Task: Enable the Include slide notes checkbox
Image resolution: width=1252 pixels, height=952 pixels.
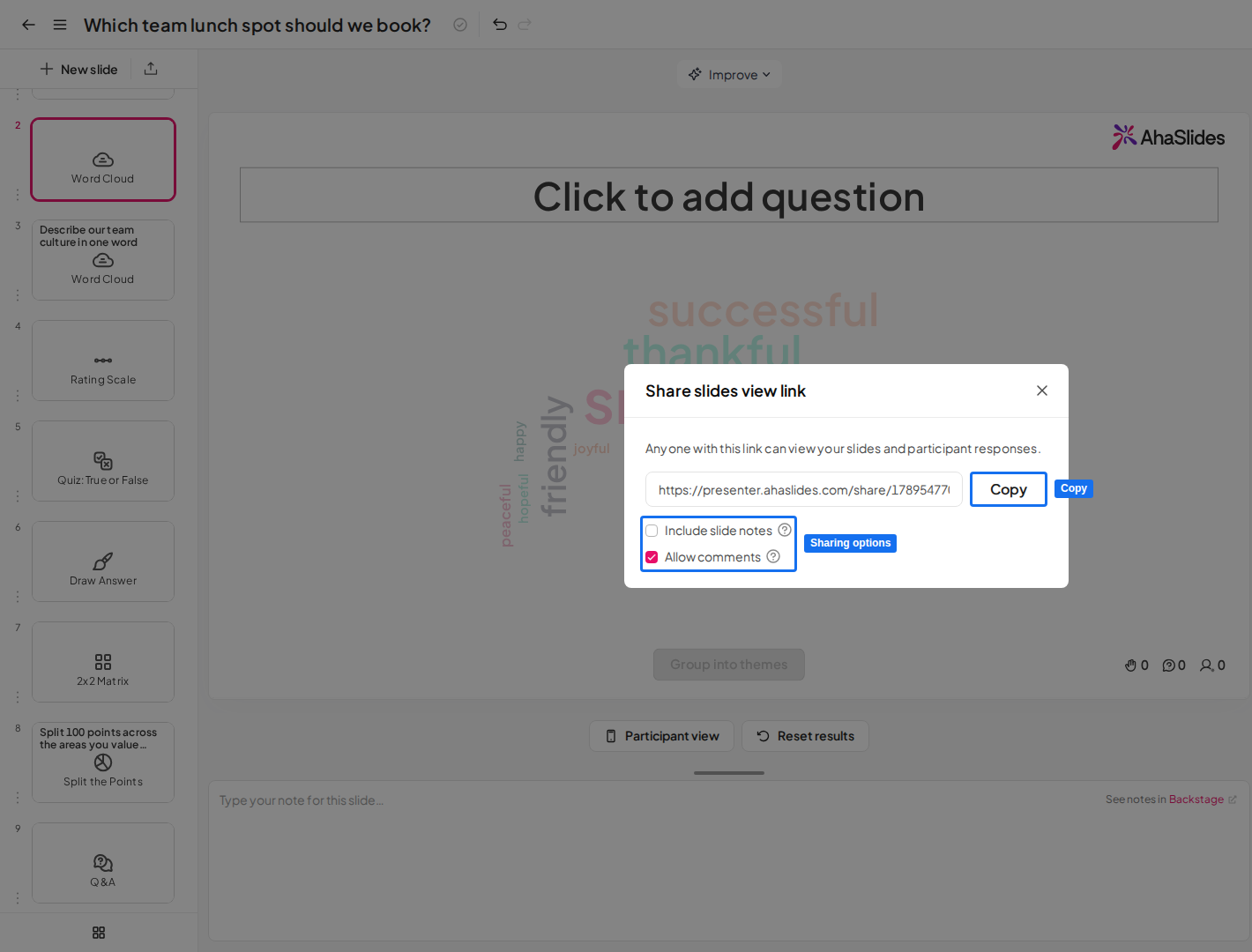Action: click(652, 531)
